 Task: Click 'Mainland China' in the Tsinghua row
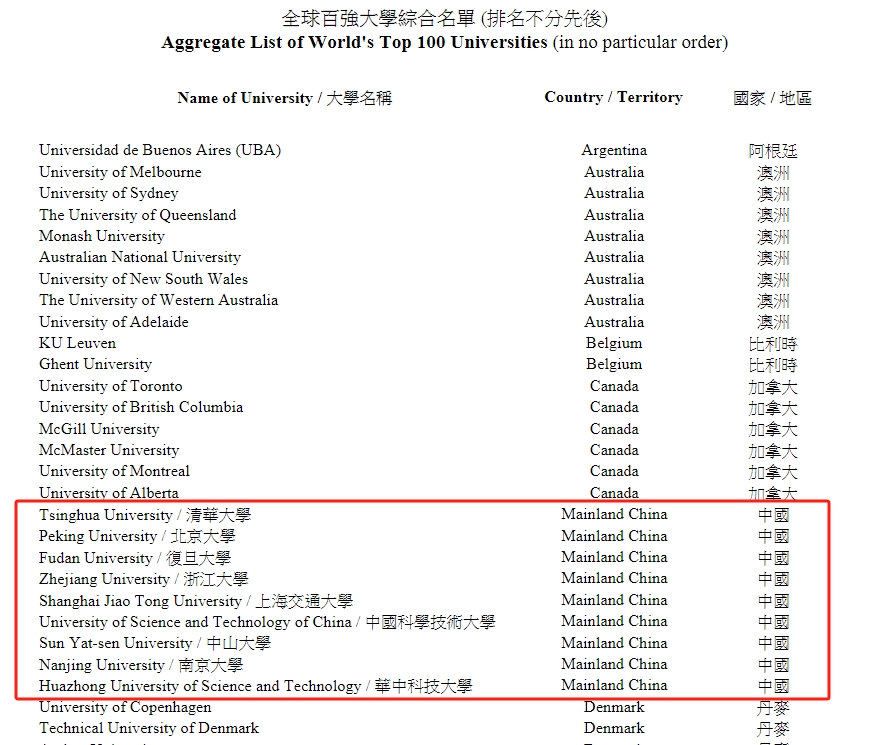[x=614, y=514]
